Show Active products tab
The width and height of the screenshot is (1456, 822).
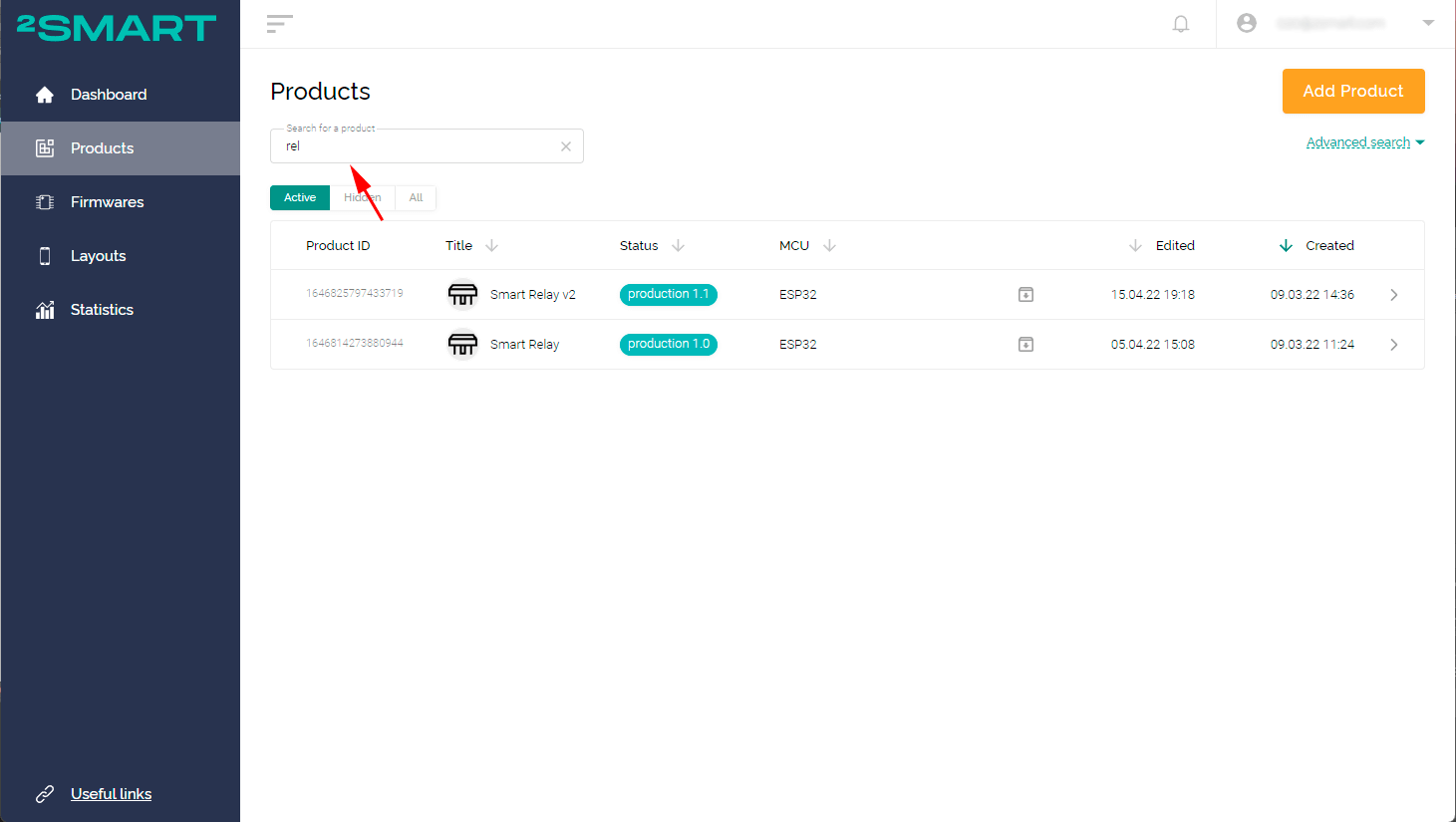[x=300, y=197]
